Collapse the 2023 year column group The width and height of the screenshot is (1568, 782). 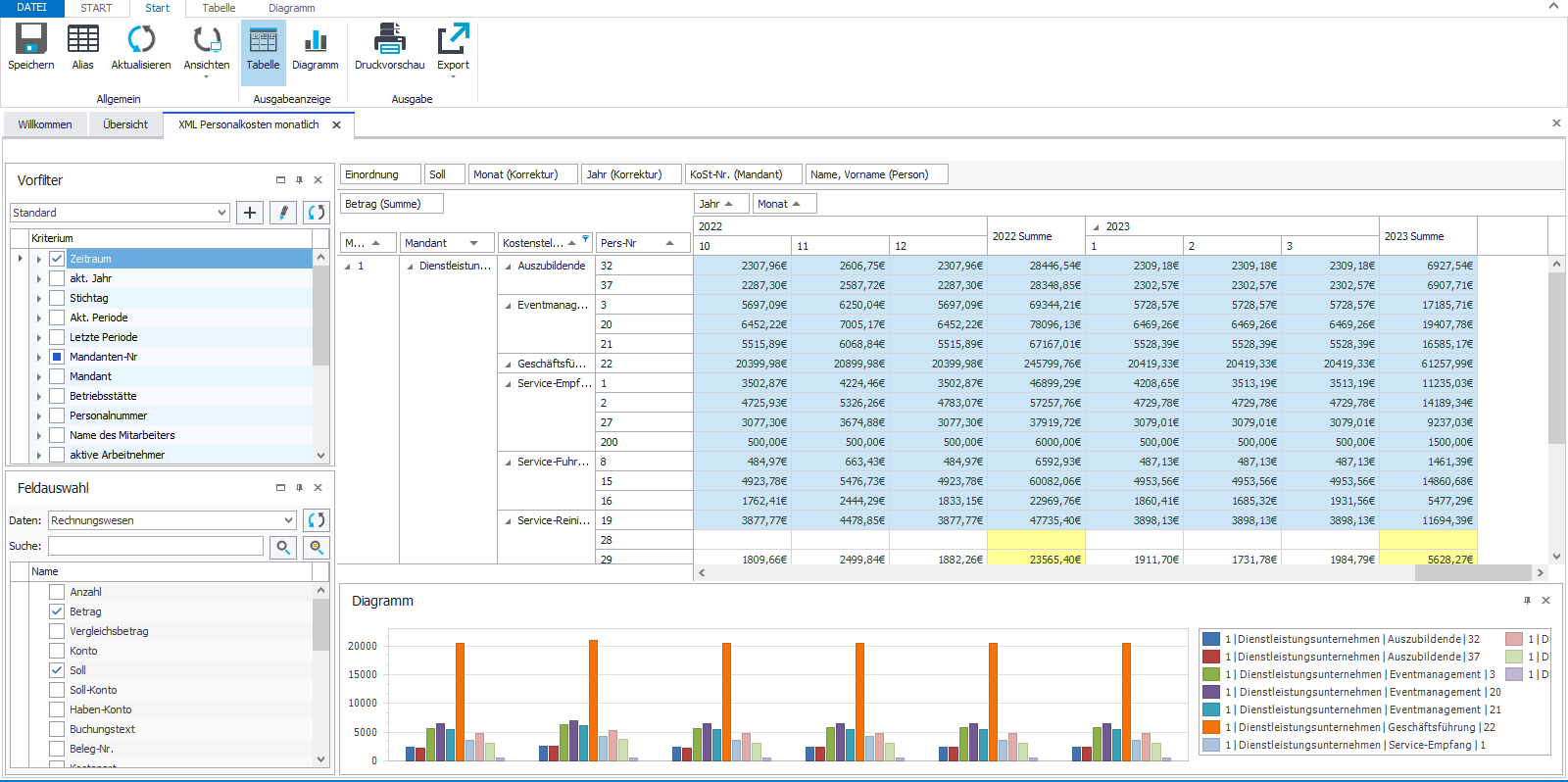tap(1096, 226)
